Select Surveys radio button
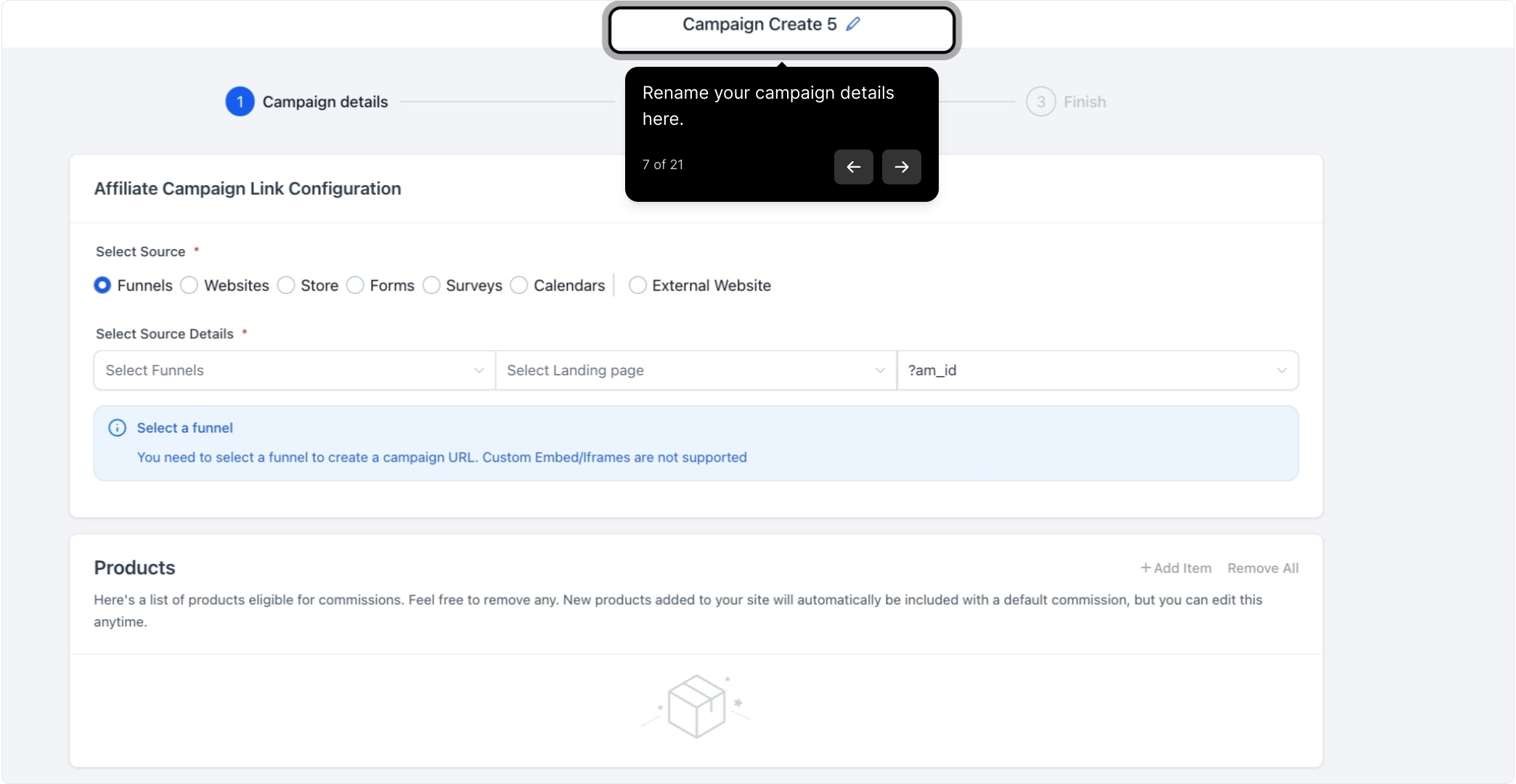Screen dimensions: 1516x784 click(x=431, y=285)
